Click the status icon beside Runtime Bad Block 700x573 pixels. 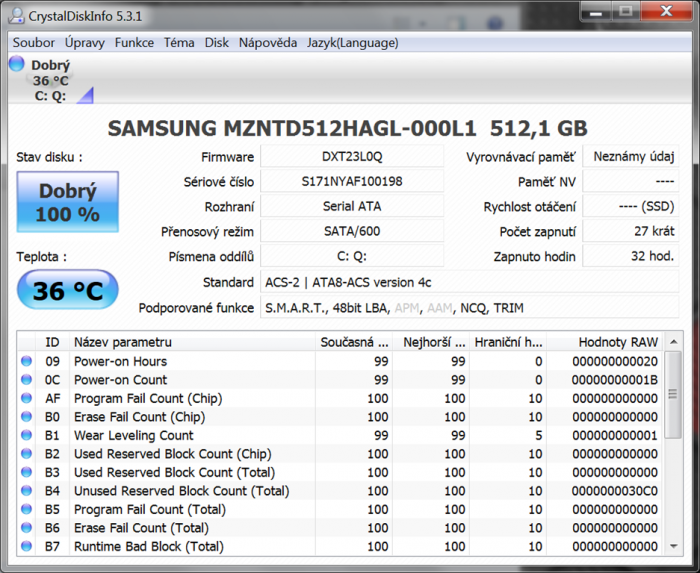click(x=26, y=546)
